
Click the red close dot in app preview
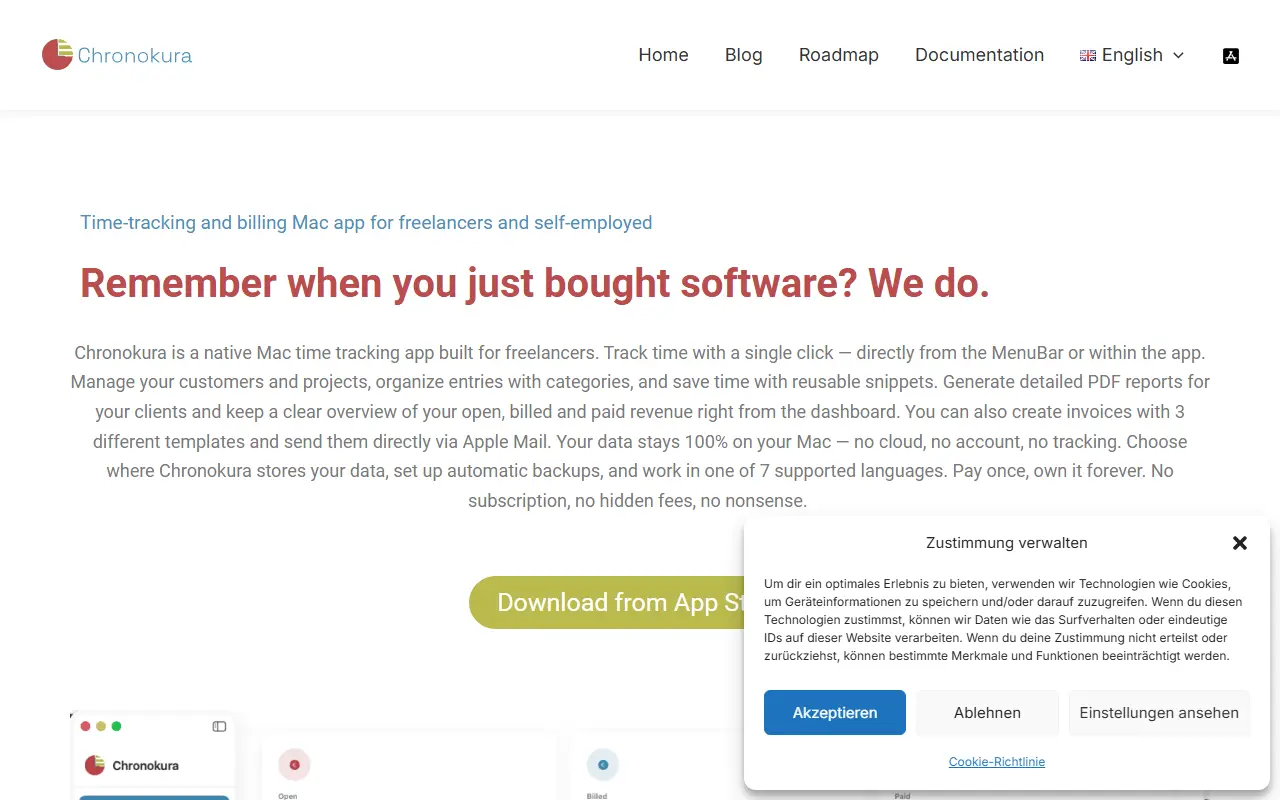pos(86,726)
